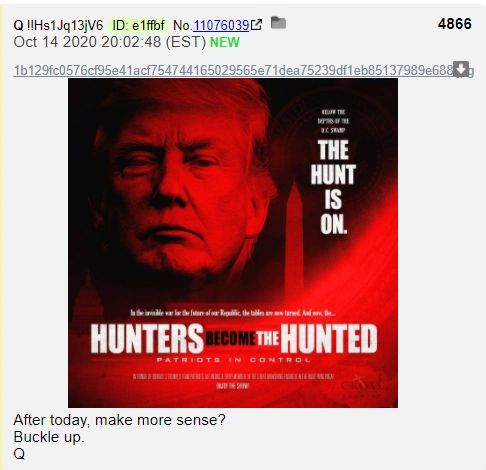The image size is (486, 470).
Task: Click the HUNTERS word on the poster
Action: (x=147, y=339)
